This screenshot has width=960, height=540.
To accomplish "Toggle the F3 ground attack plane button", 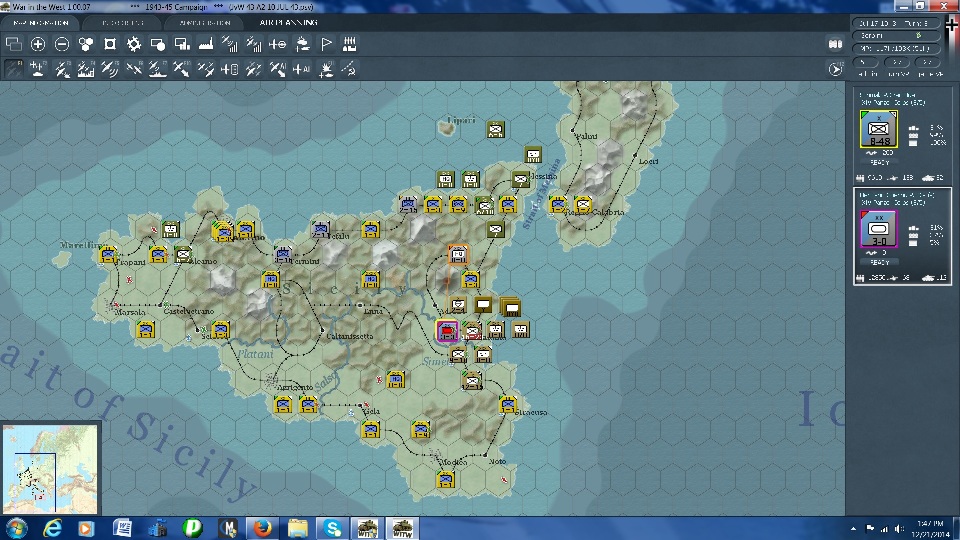I will click(62, 69).
